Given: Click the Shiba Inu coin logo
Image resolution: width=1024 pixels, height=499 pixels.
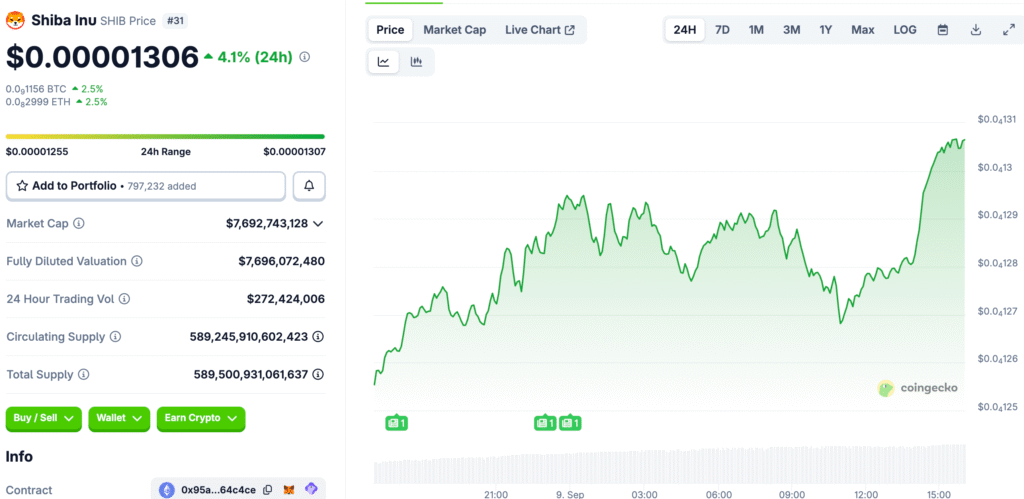Looking at the screenshot, I should tap(15, 20).
